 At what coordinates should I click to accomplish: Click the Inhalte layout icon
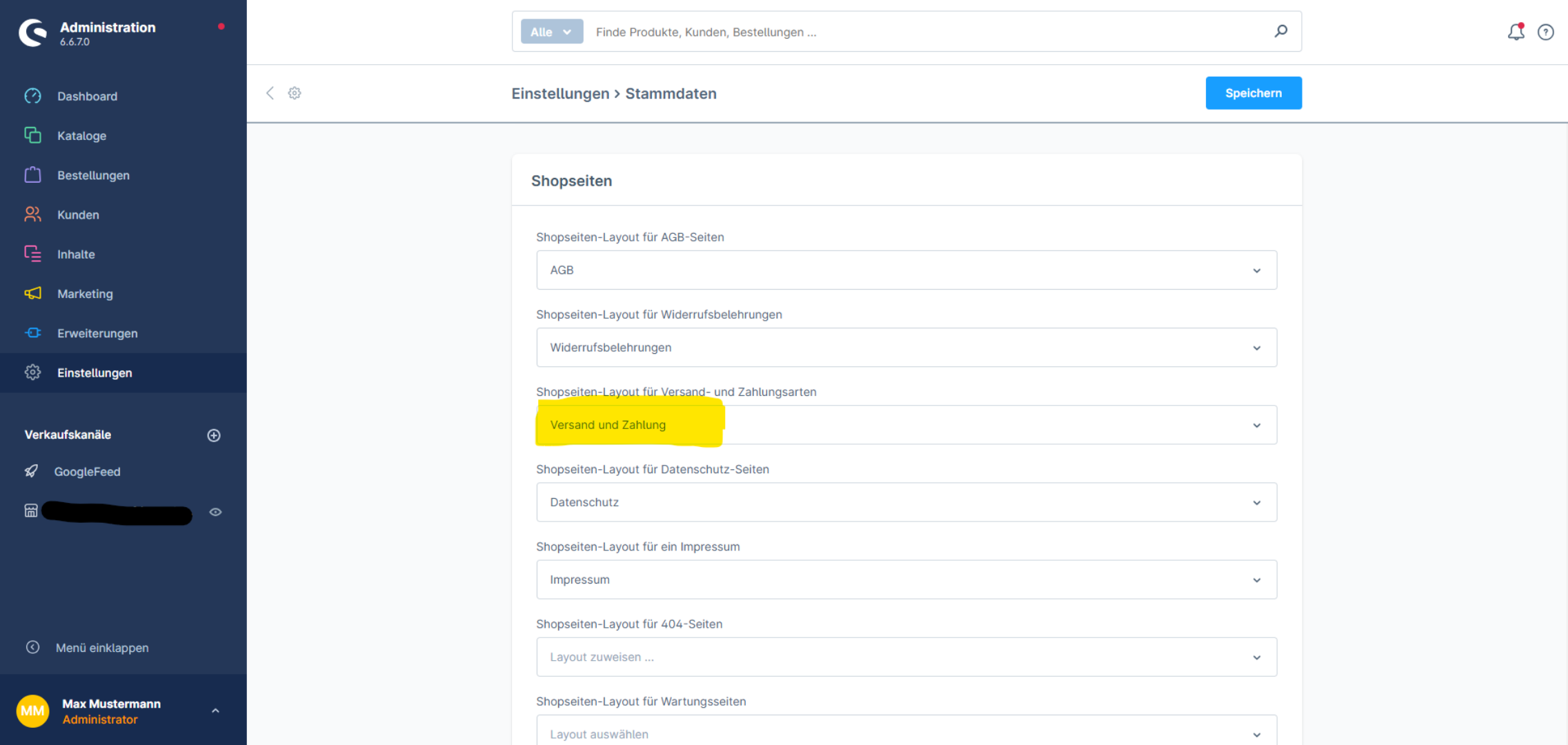pos(32,254)
